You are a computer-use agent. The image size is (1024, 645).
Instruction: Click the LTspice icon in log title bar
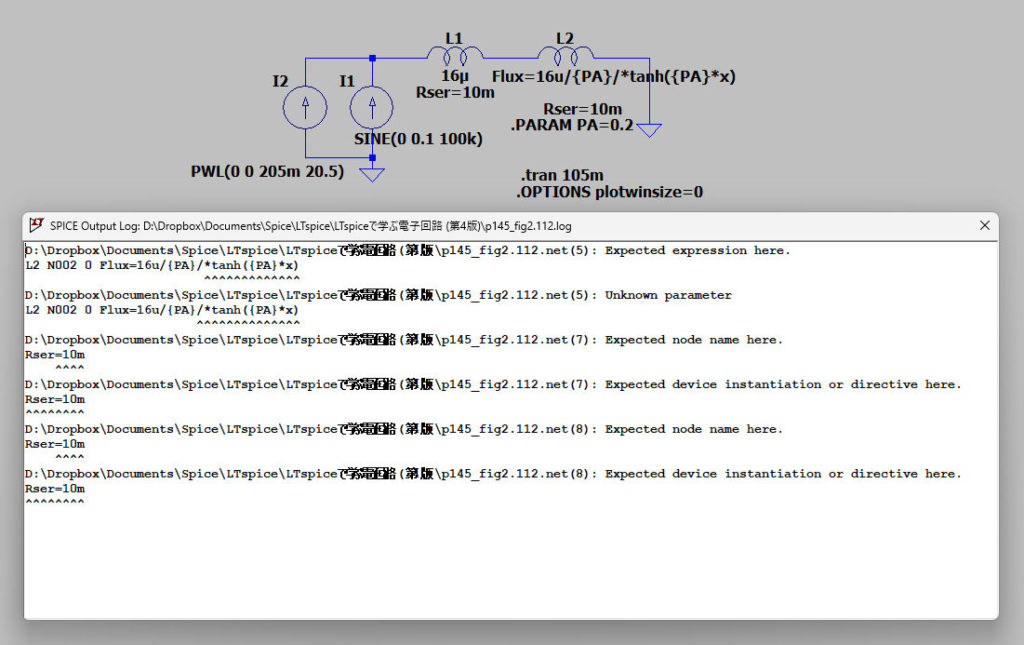click(x=37, y=225)
